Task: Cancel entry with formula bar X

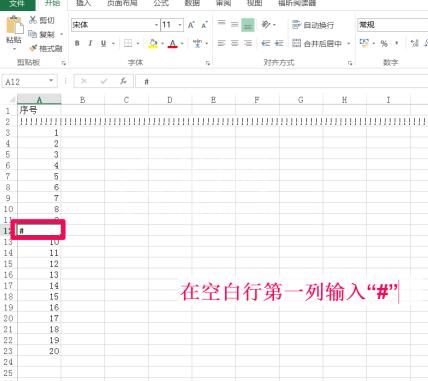Action: coord(84,81)
